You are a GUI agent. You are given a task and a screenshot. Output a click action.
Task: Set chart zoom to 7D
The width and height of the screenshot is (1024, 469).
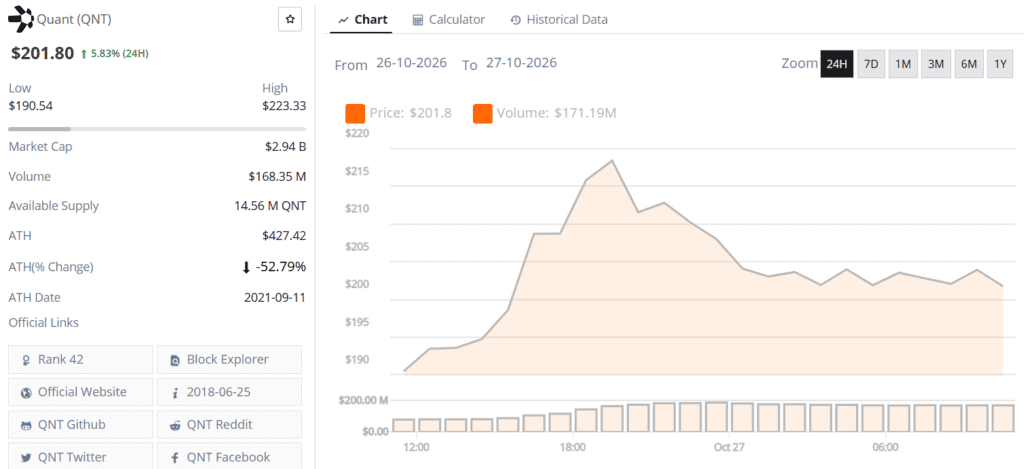871,64
